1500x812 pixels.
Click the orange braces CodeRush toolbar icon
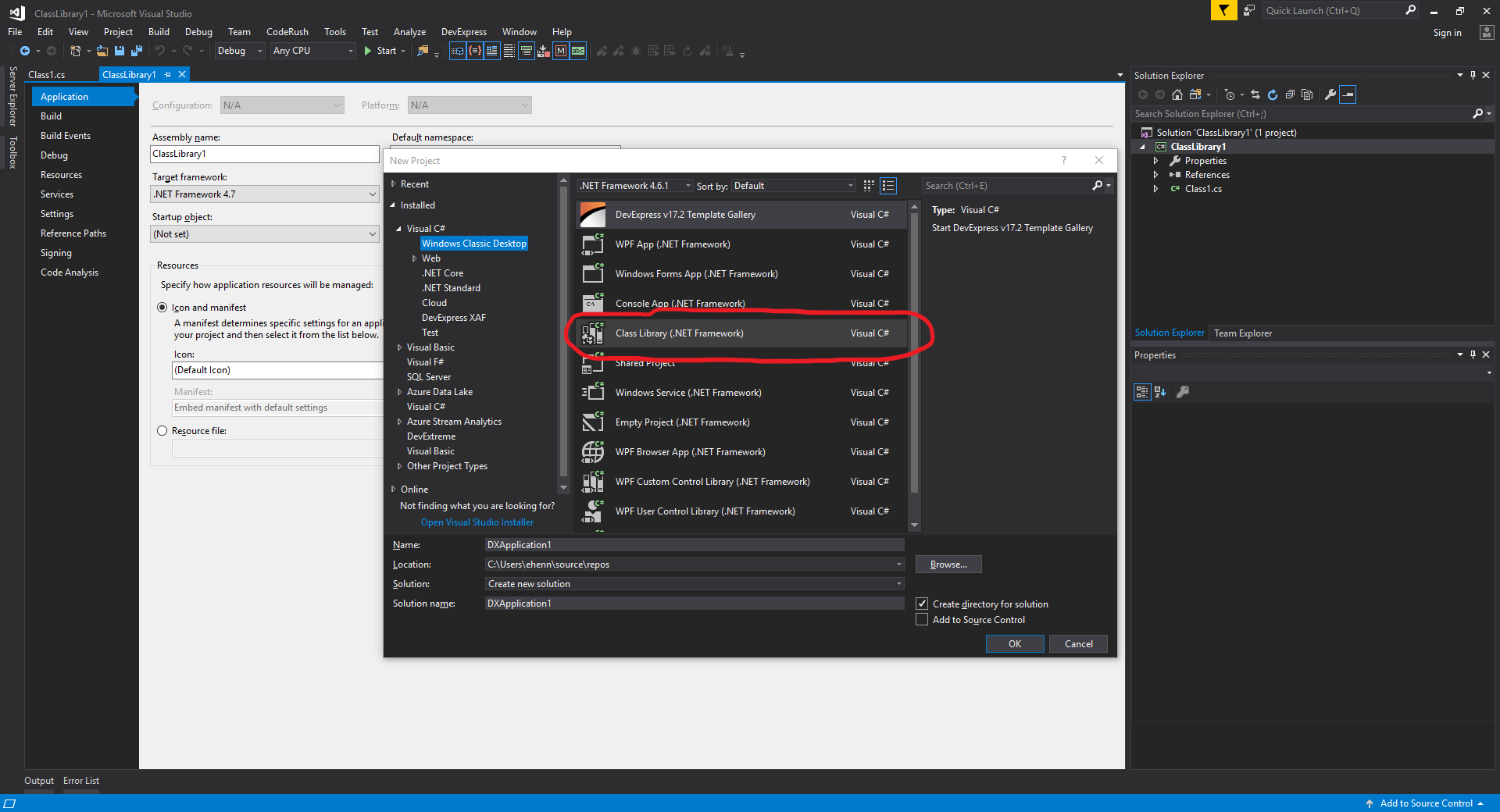tap(475, 51)
